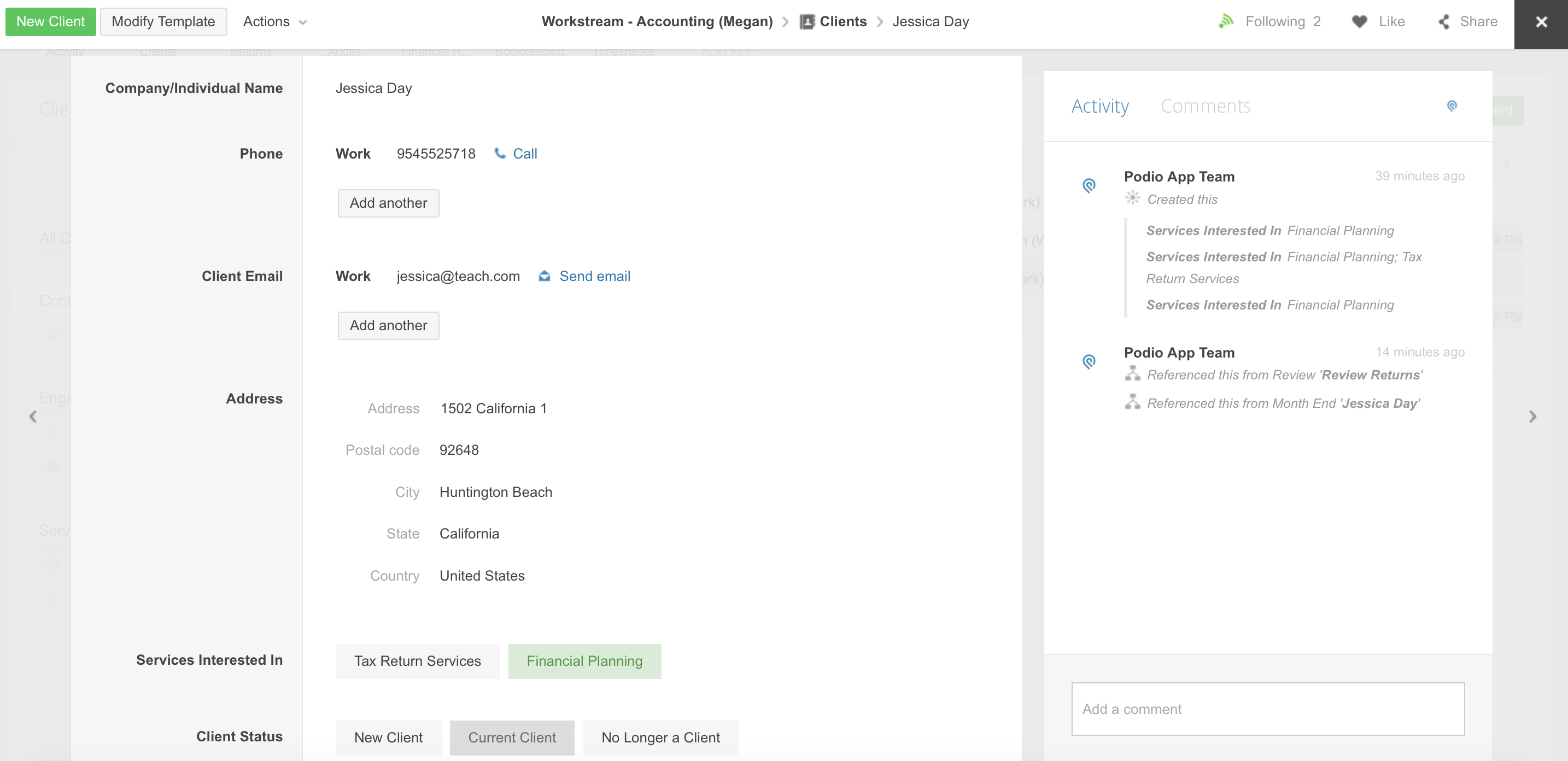
Task: Expand Workstream - Accounting (Megan) breadcrumb
Action: point(657,21)
